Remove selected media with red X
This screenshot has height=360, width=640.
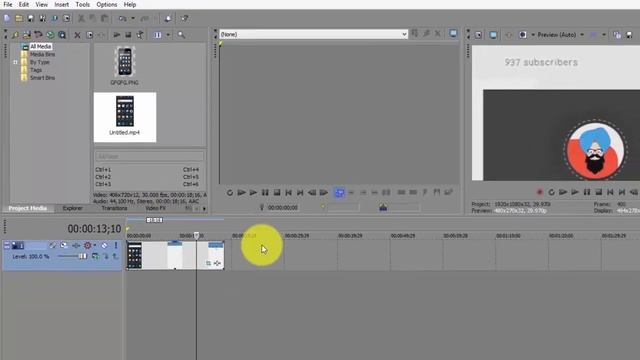pos(77,35)
